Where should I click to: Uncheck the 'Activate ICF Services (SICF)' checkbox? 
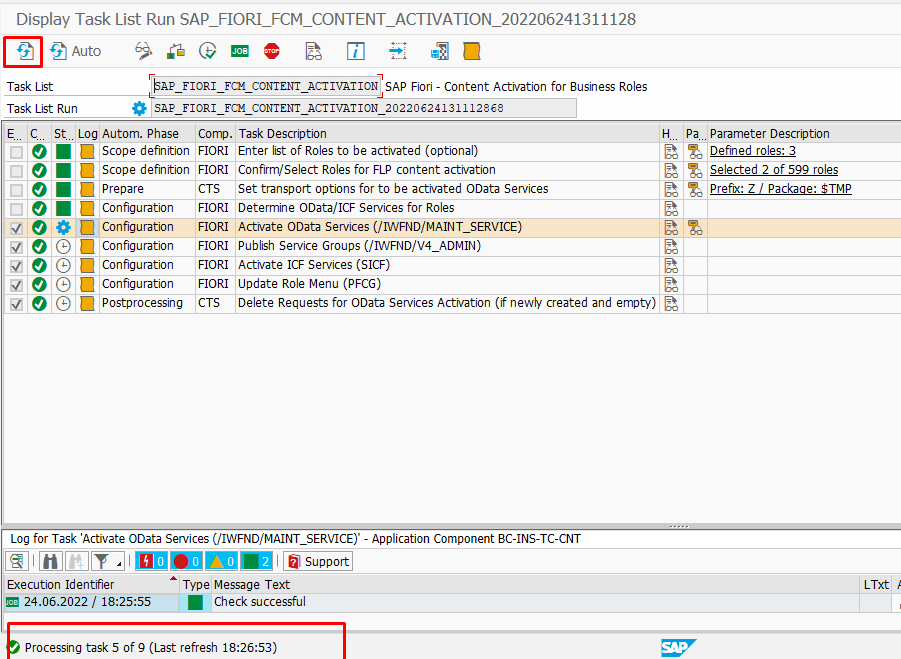coord(17,265)
